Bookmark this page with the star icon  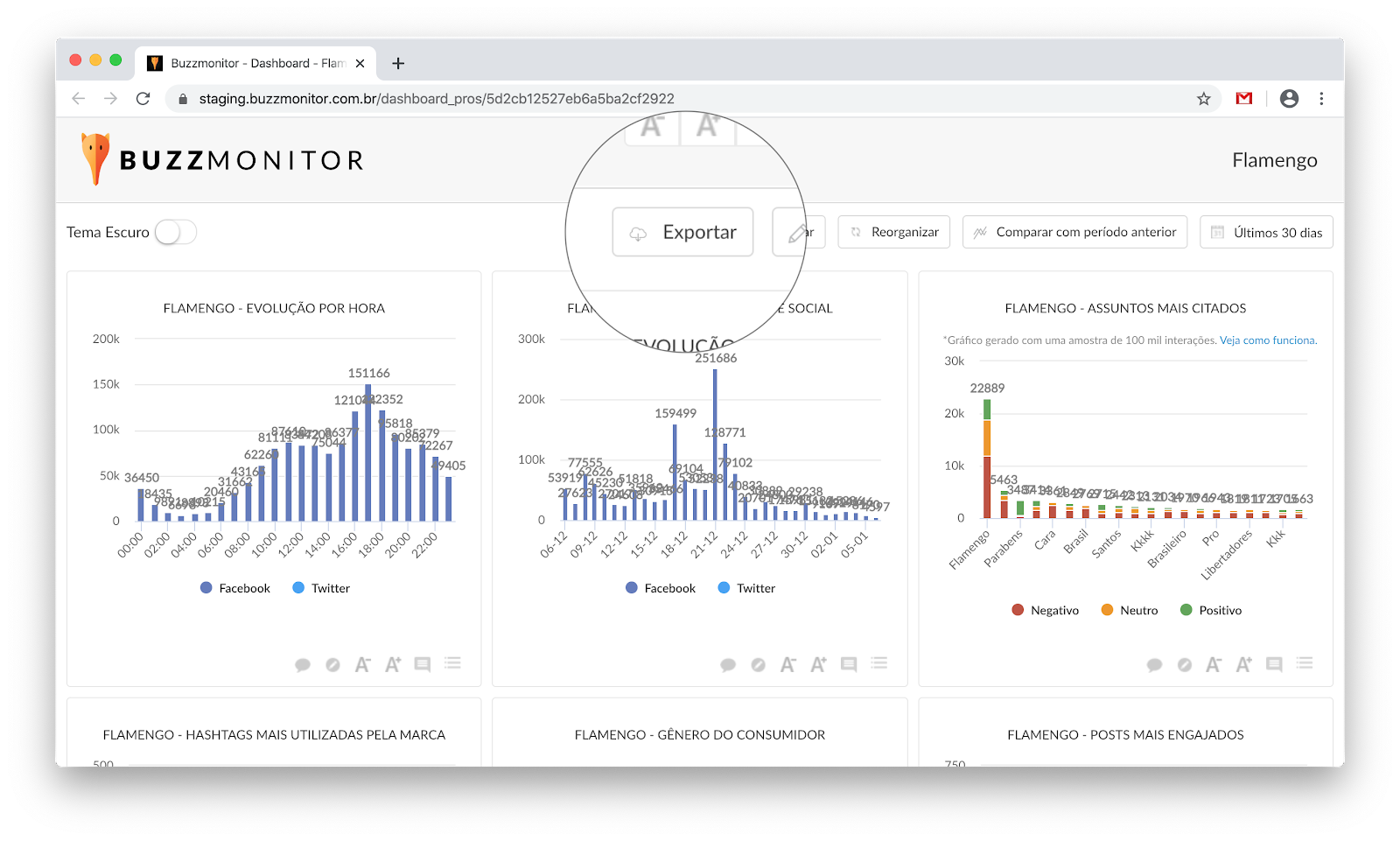pos(1204,99)
